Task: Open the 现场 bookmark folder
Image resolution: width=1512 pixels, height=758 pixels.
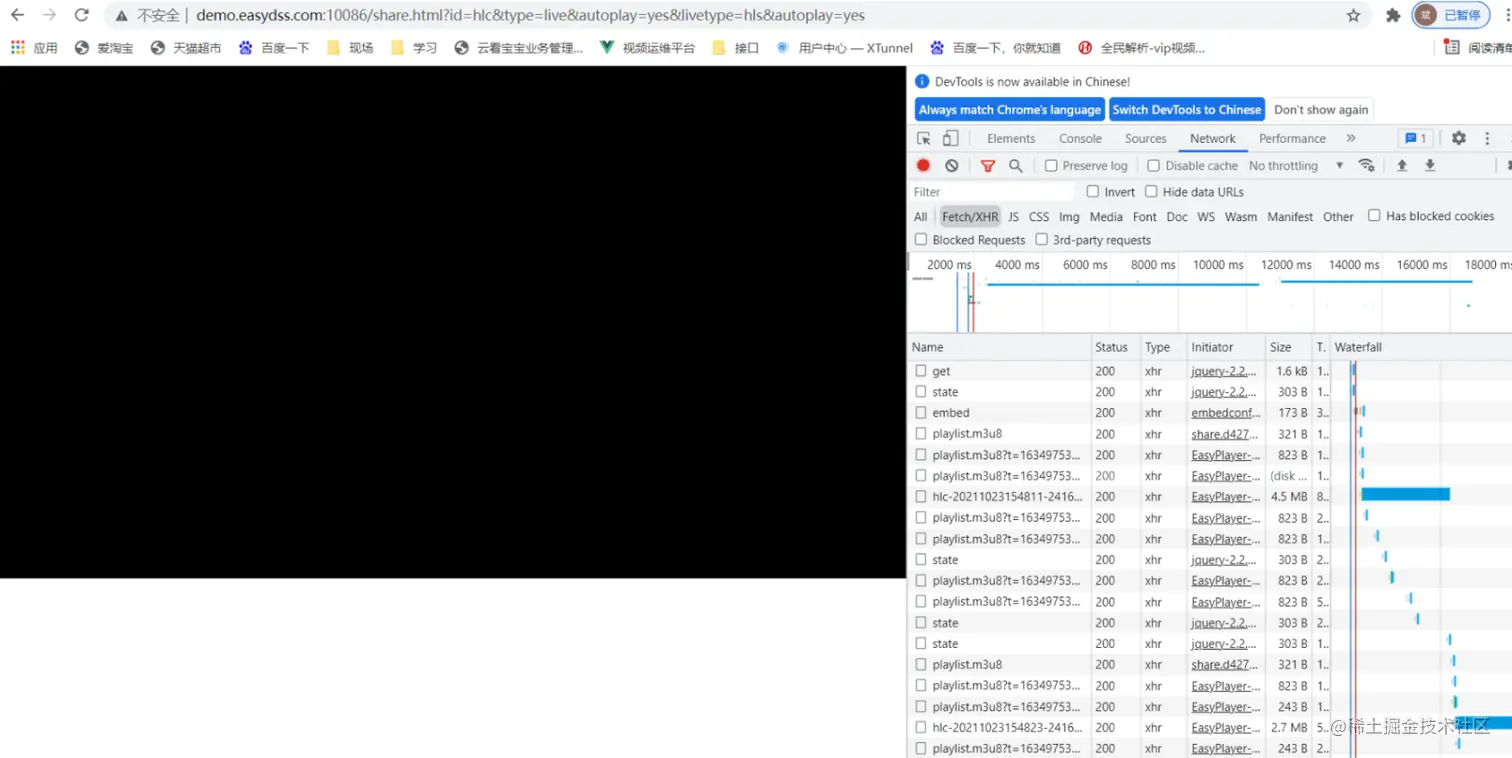Action: point(350,47)
